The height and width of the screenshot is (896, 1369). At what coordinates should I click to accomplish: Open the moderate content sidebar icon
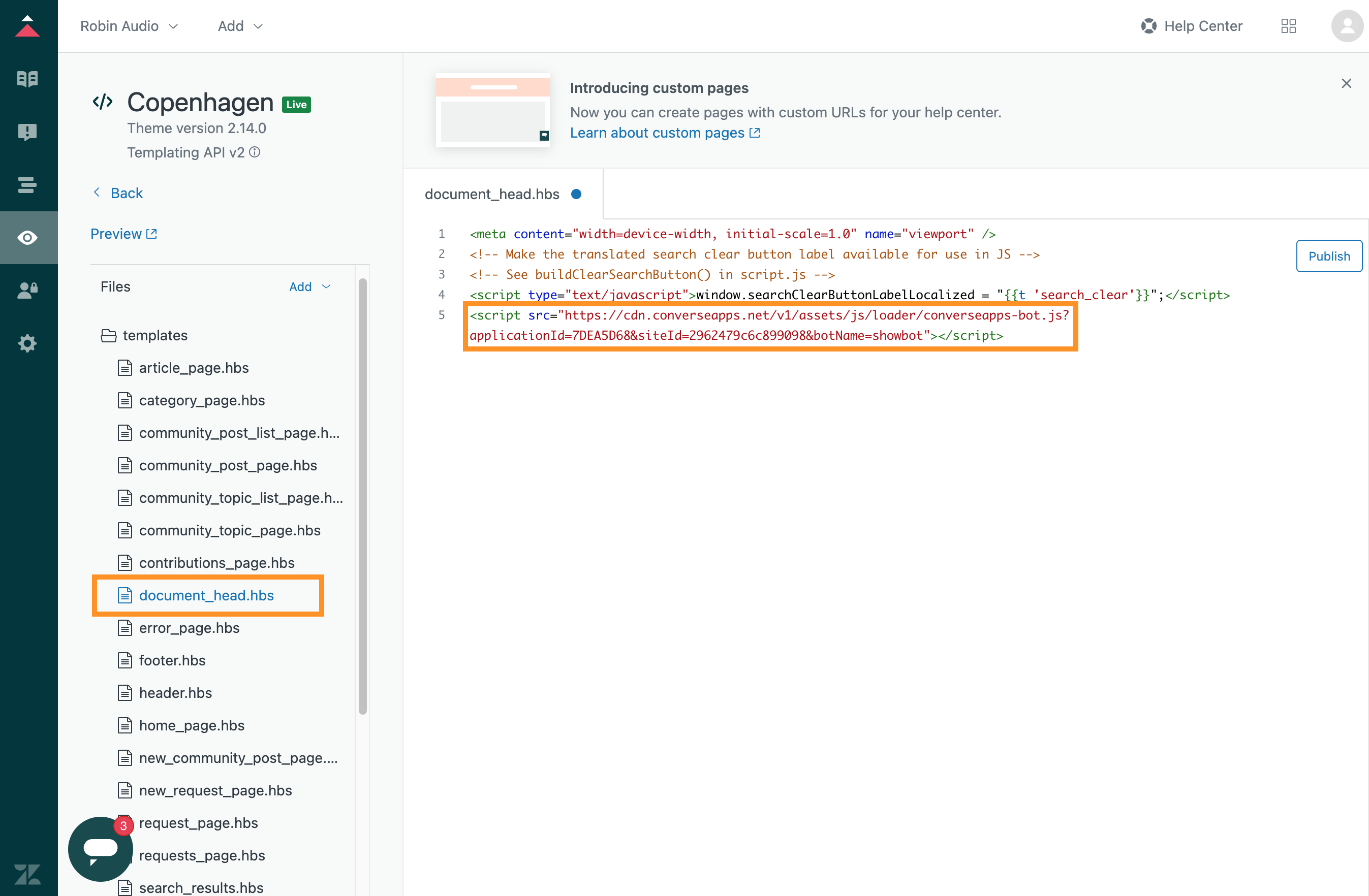click(x=27, y=132)
